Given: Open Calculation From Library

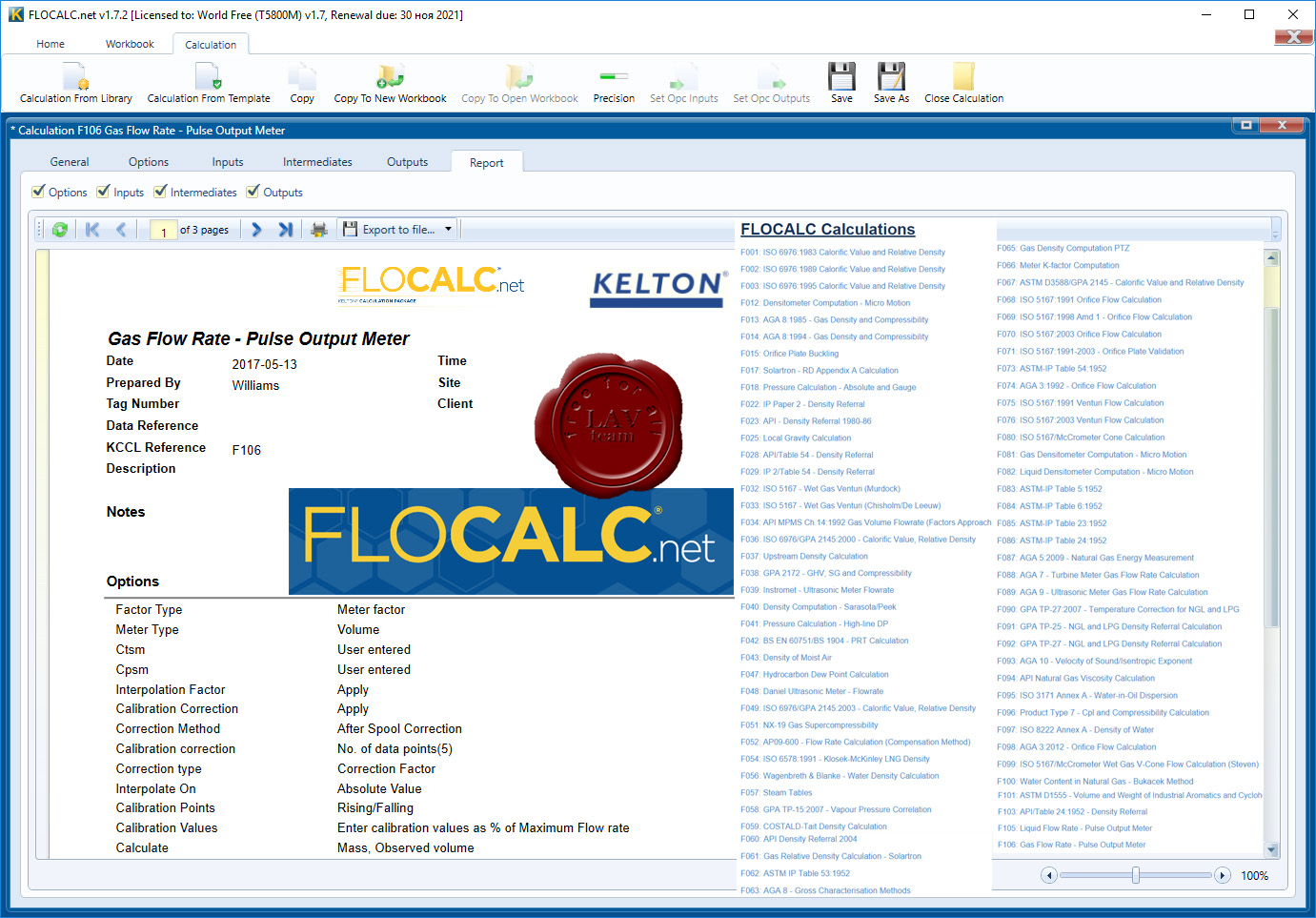Looking at the screenshot, I should pos(76,83).
